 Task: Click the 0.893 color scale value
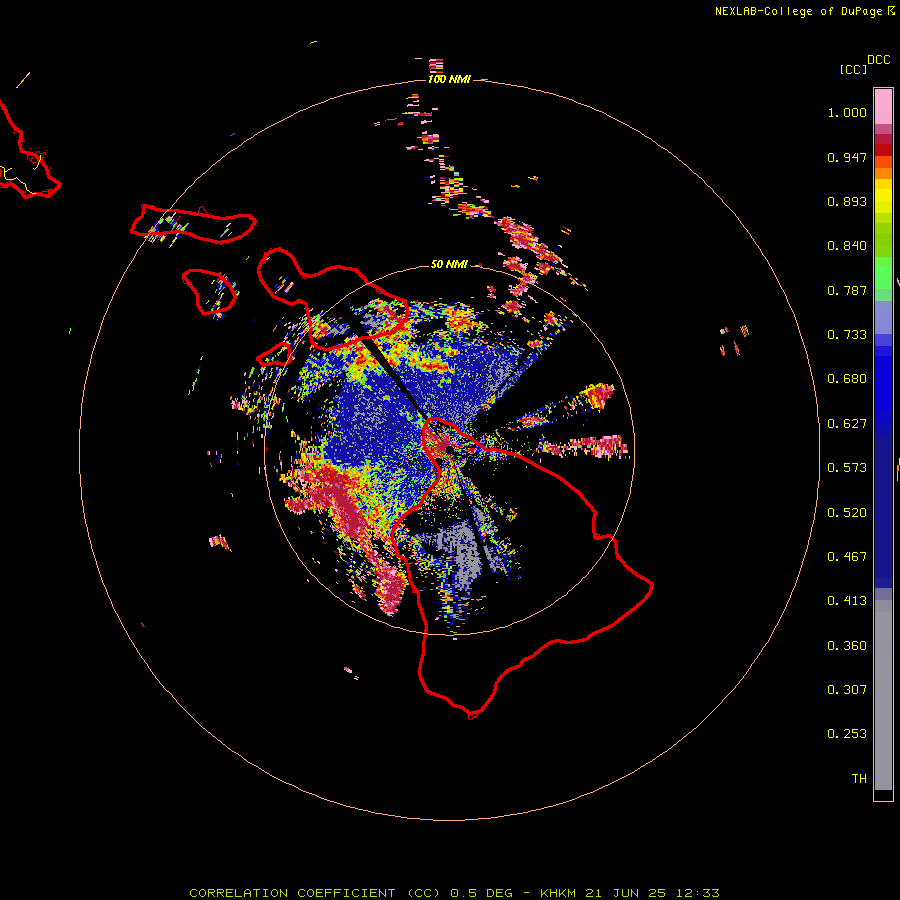(847, 201)
